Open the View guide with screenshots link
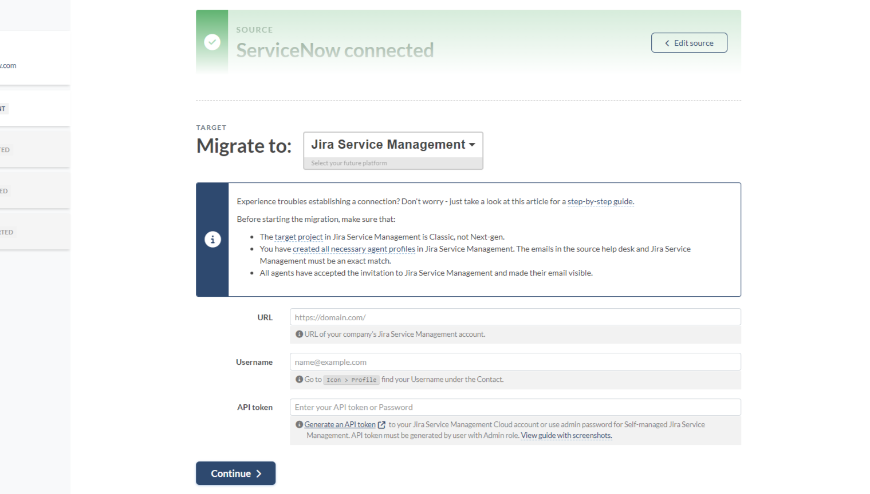The width and height of the screenshot is (870, 494). click(x=566, y=436)
